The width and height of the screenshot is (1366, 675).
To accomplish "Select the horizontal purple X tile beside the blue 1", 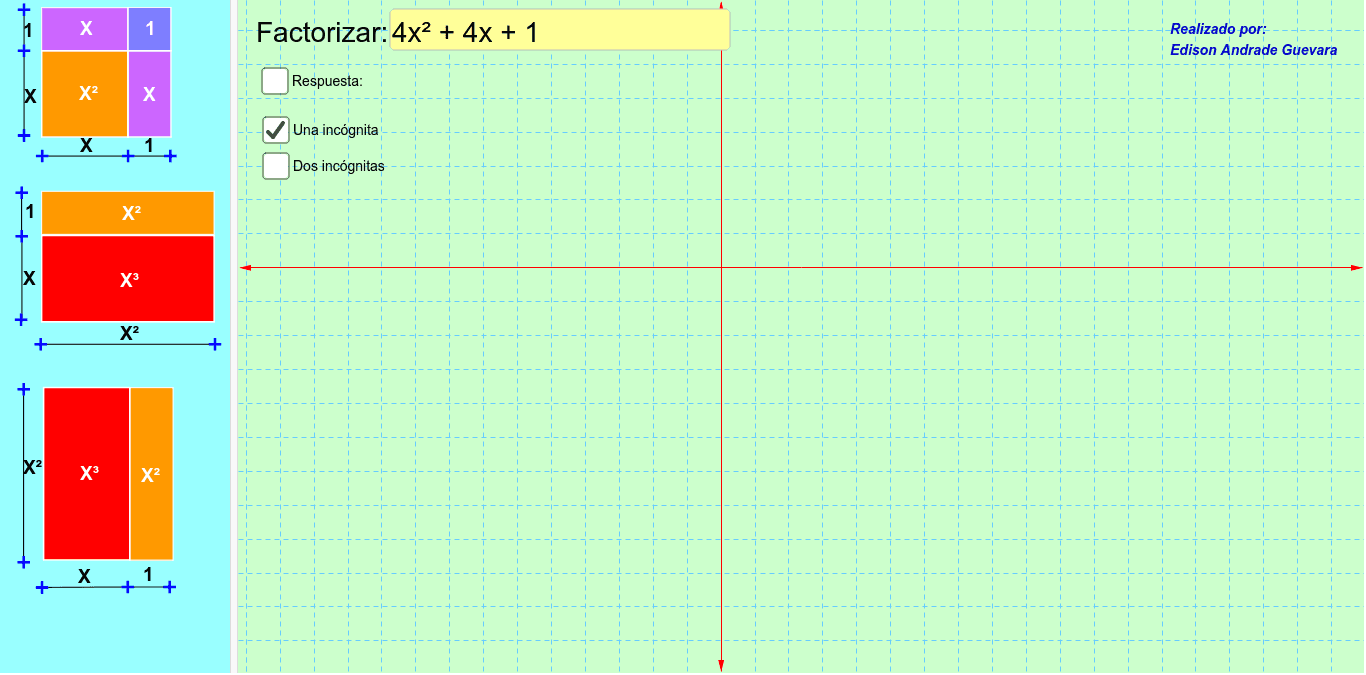I will coord(85,29).
